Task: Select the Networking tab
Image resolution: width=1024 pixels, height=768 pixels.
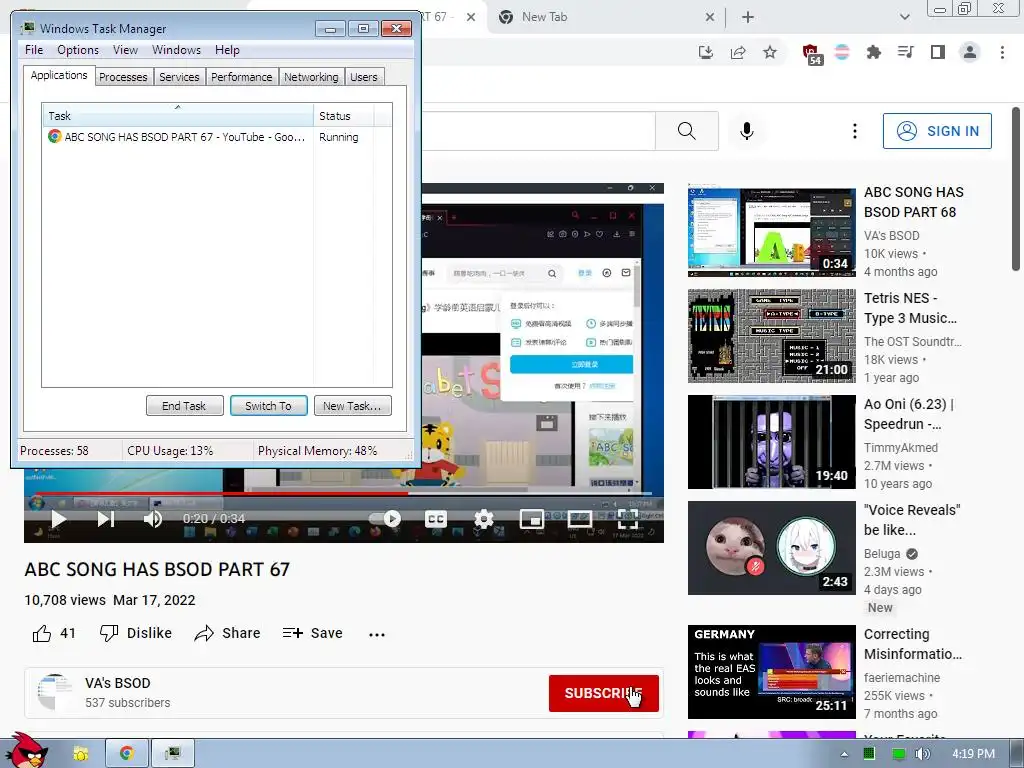Action: (311, 77)
